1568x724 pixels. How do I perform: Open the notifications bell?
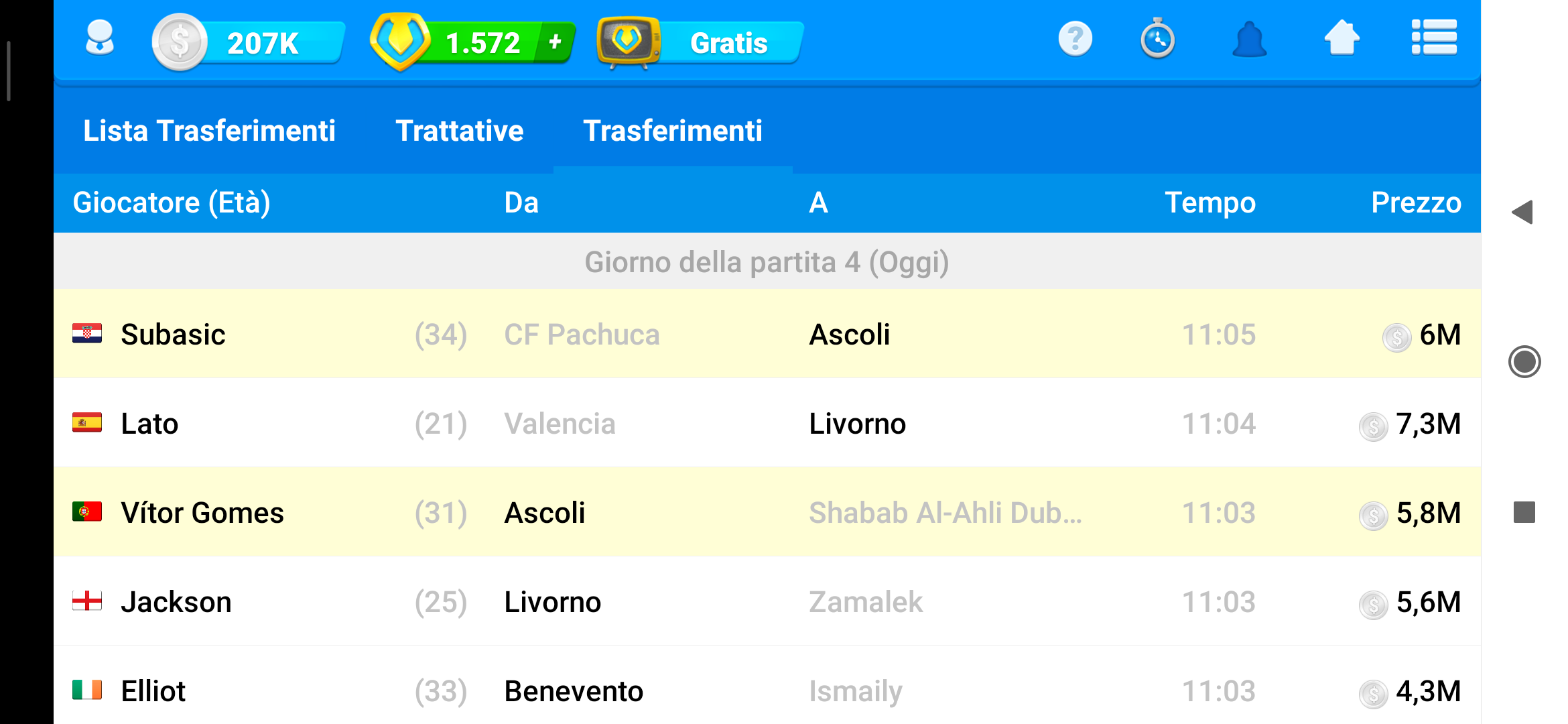coord(1249,39)
